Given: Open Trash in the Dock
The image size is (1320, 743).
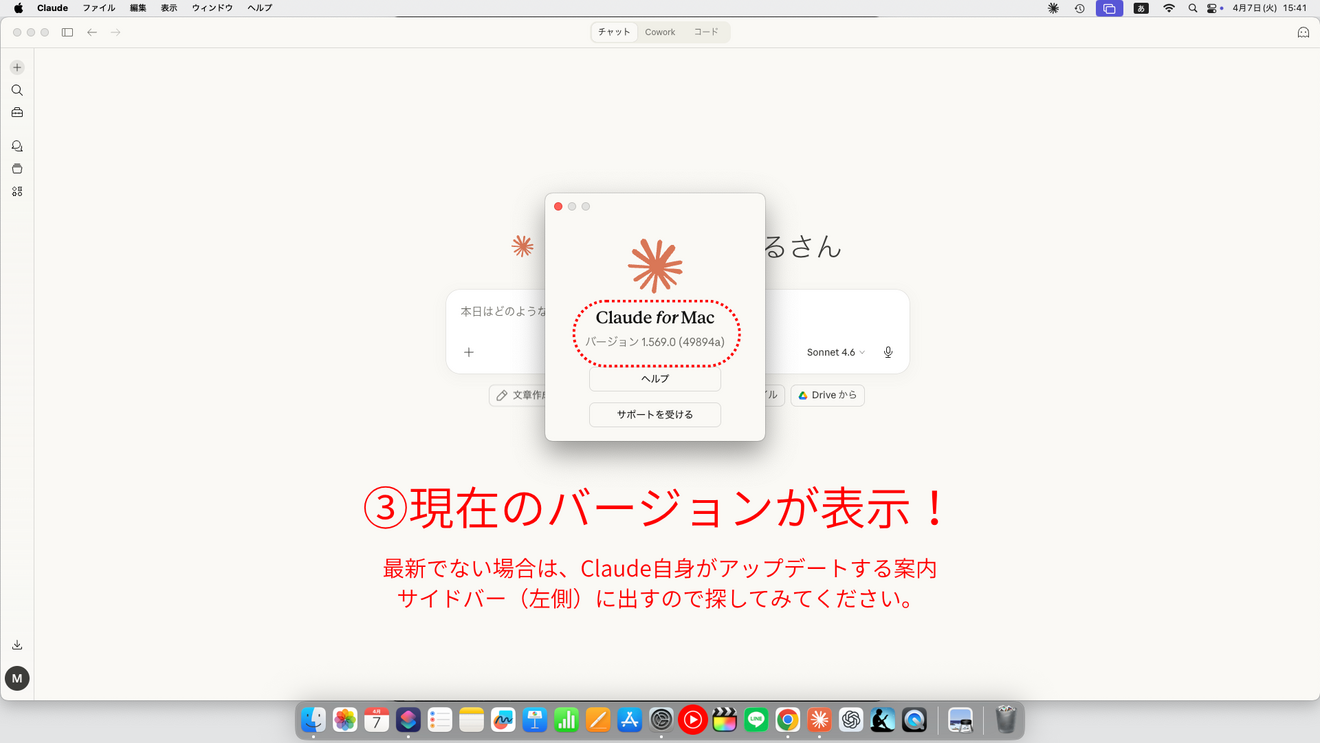Looking at the screenshot, I should [x=1006, y=719].
